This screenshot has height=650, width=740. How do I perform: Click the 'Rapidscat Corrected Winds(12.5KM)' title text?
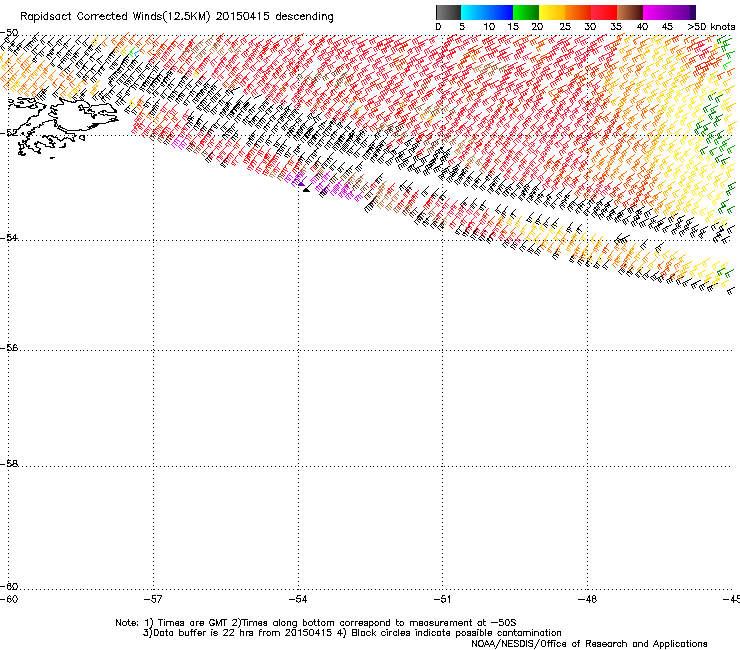(115, 17)
